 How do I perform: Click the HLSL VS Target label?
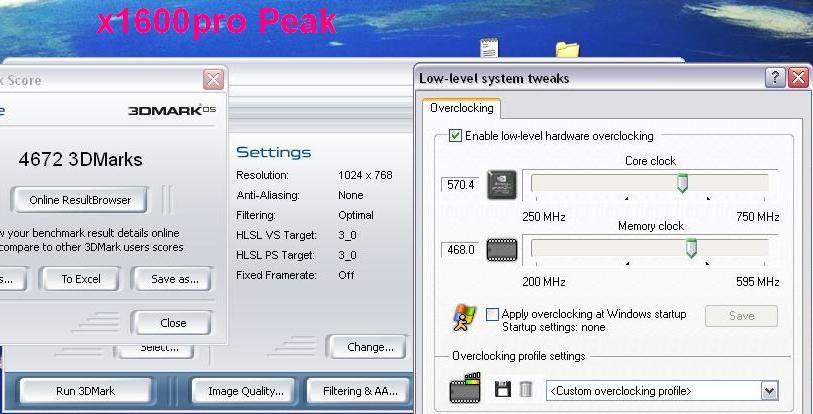[x=276, y=235]
